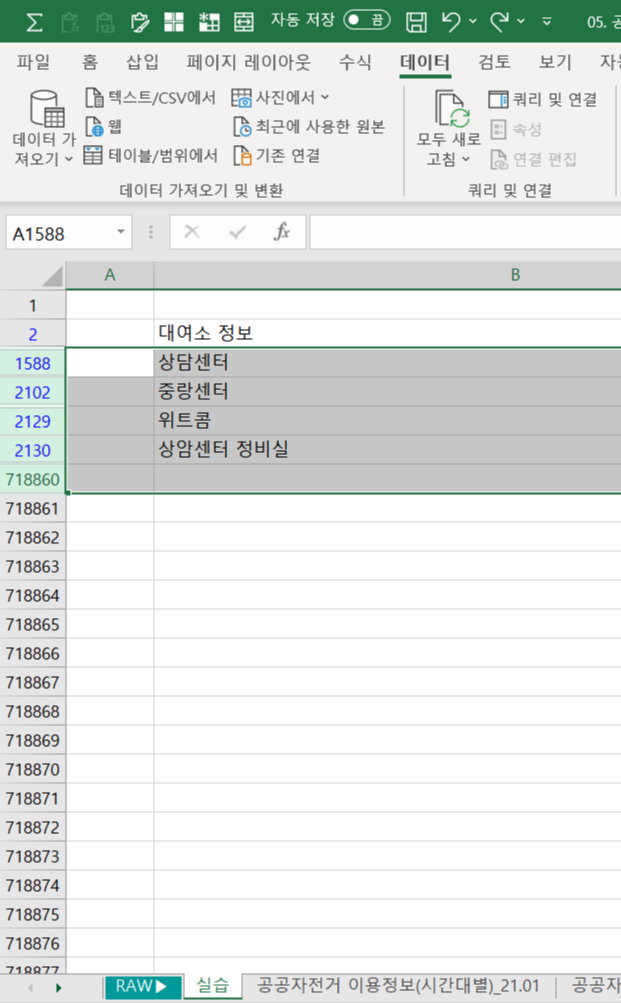Click cell containing 중랑센터
The width and height of the screenshot is (621, 1003).
[x=388, y=391]
